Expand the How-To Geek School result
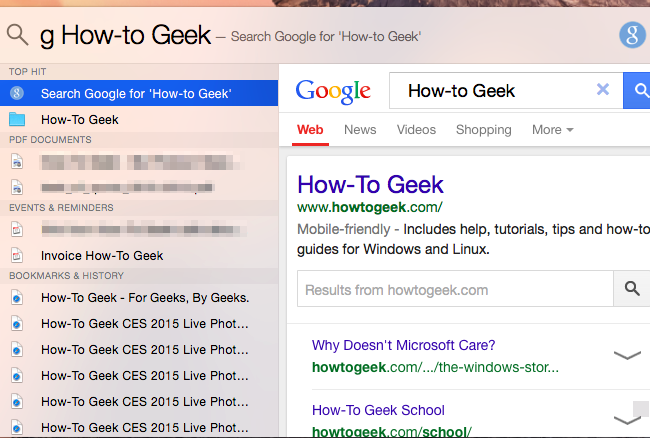 pos(627,419)
